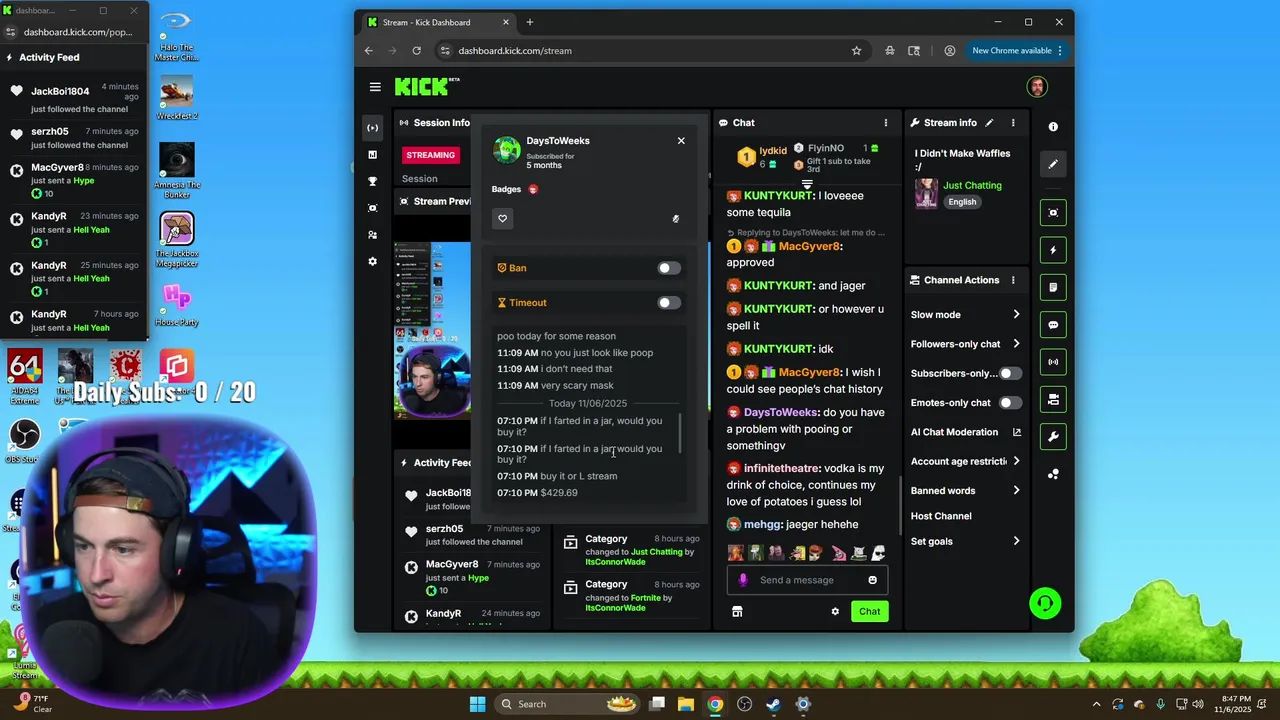Click Host Channel action

[x=941, y=516]
